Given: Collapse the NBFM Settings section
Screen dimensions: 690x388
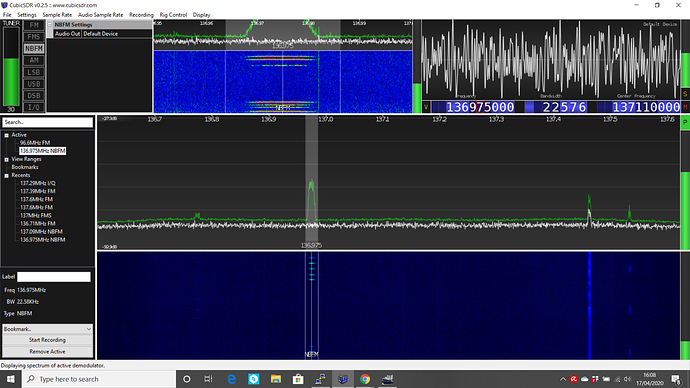Looking at the screenshot, I should click(50, 25).
